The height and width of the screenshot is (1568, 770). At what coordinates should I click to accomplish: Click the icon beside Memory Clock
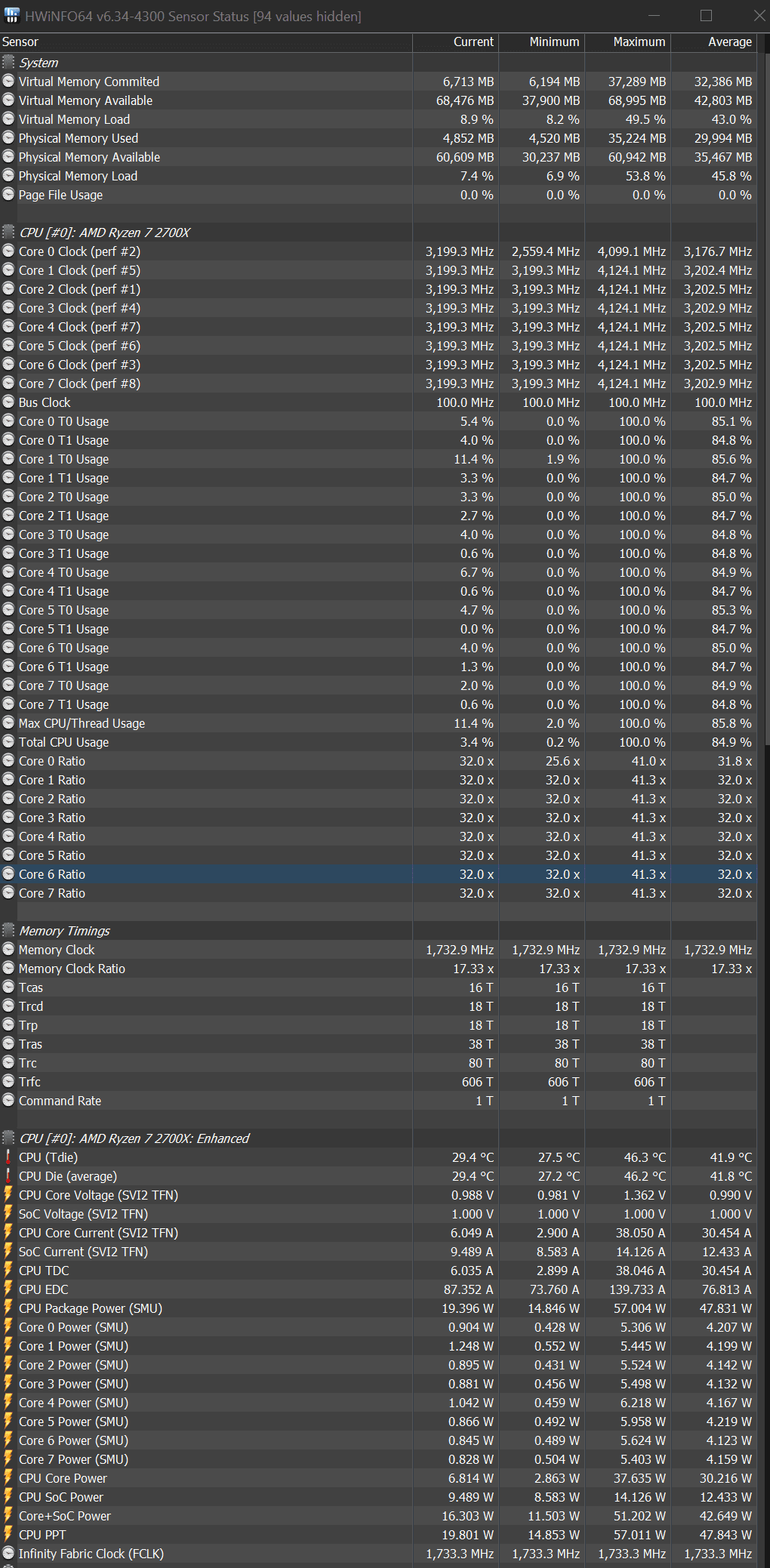pyautogui.click(x=8, y=949)
